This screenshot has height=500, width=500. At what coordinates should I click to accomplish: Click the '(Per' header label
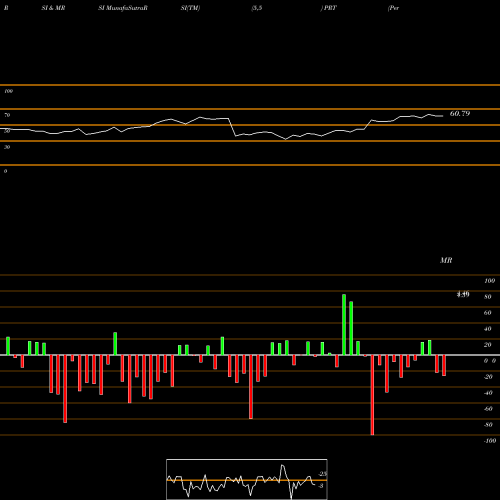[393, 8]
